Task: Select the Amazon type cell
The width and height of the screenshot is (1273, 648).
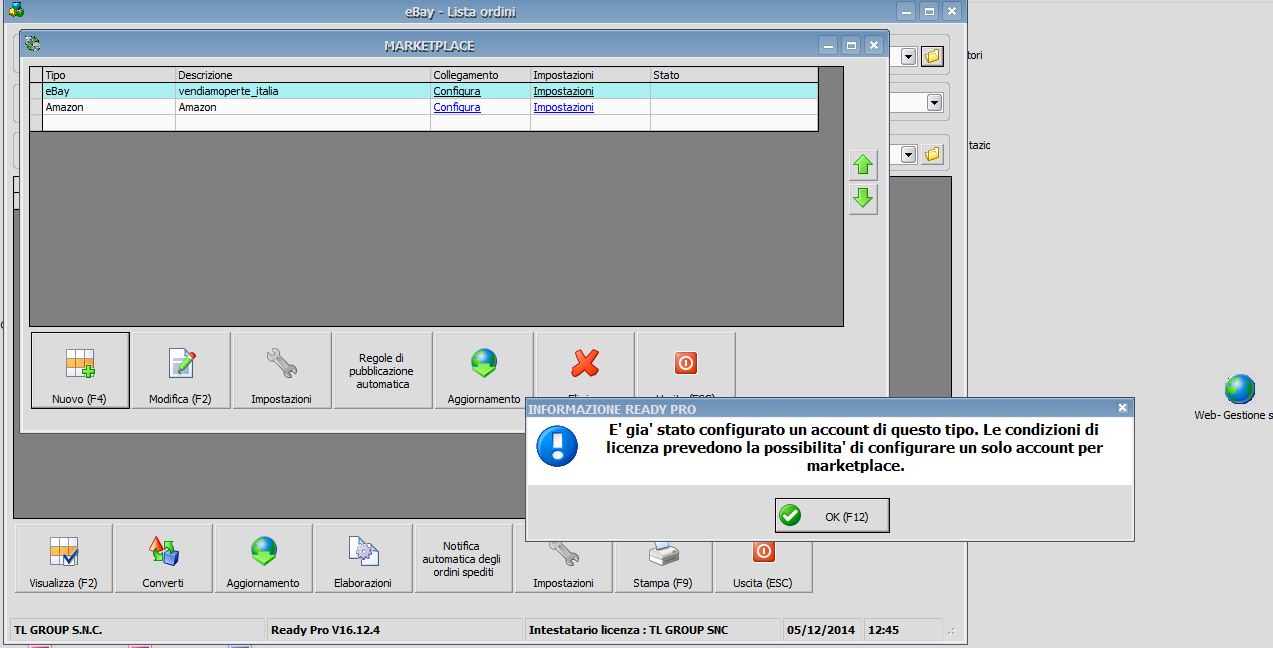Action: (x=109, y=107)
